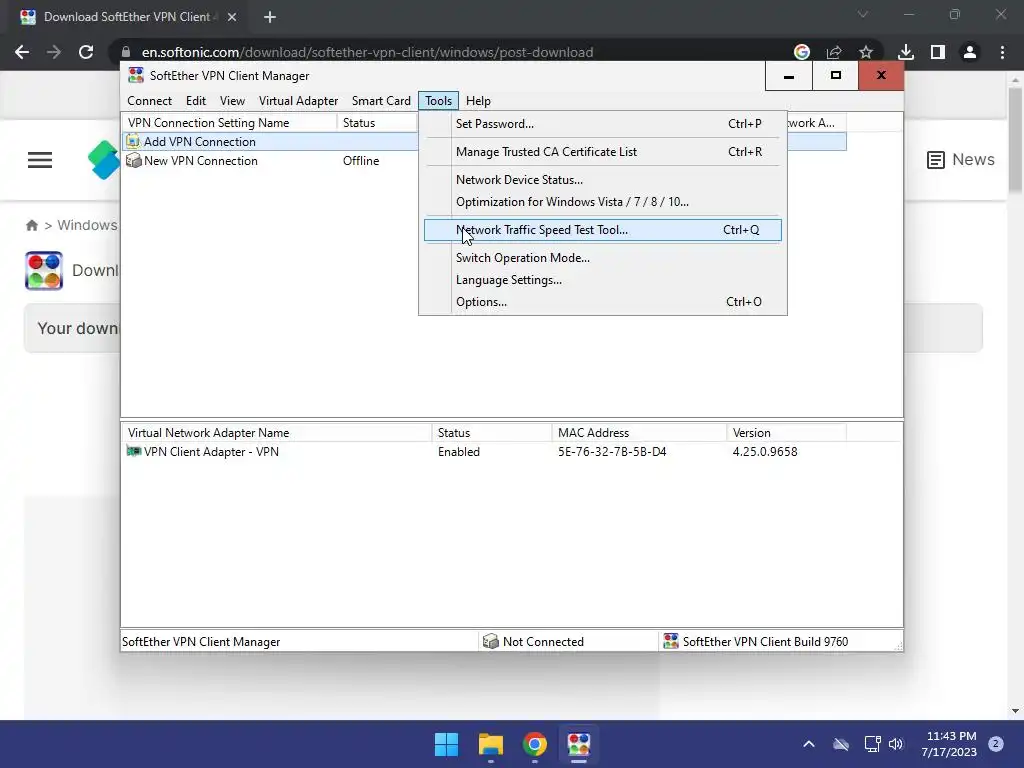Share this page from Chrome toolbar
The height and width of the screenshot is (768, 1024).
tap(834, 52)
